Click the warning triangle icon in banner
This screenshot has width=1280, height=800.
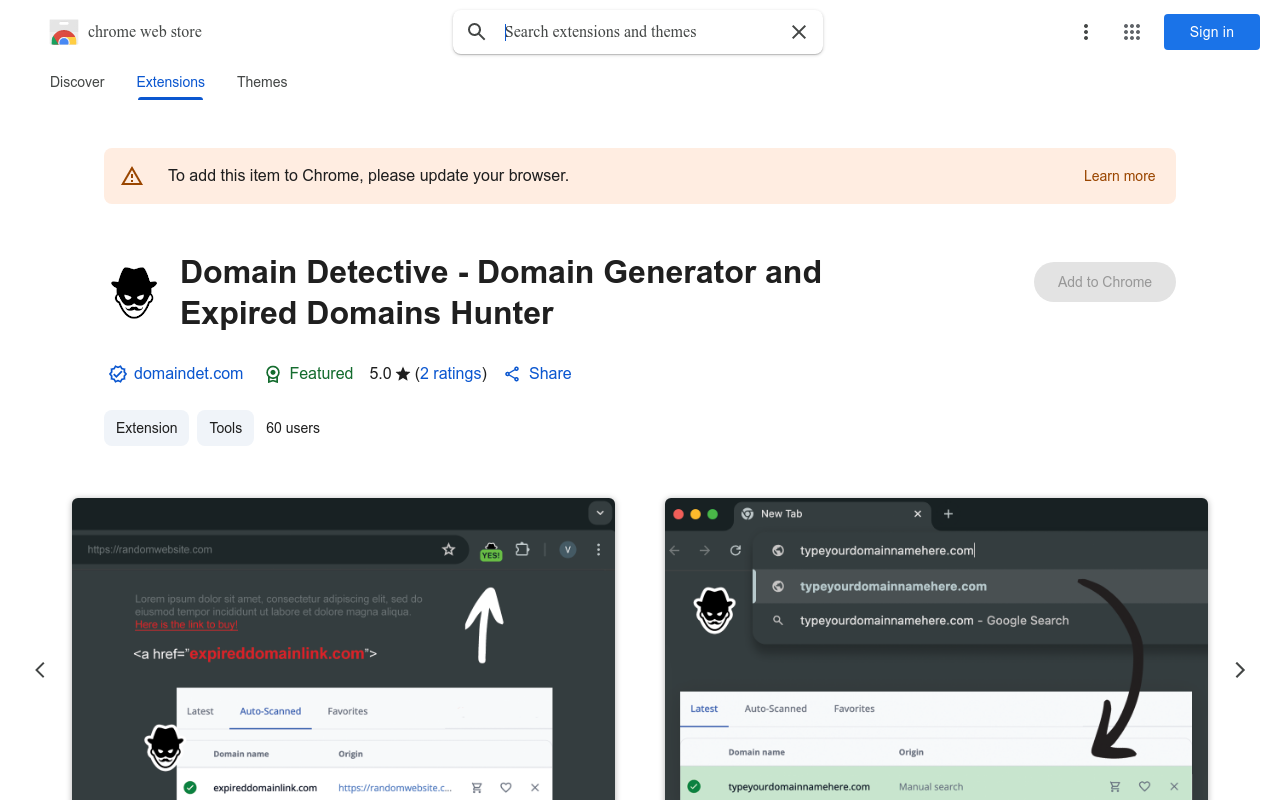tap(132, 176)
